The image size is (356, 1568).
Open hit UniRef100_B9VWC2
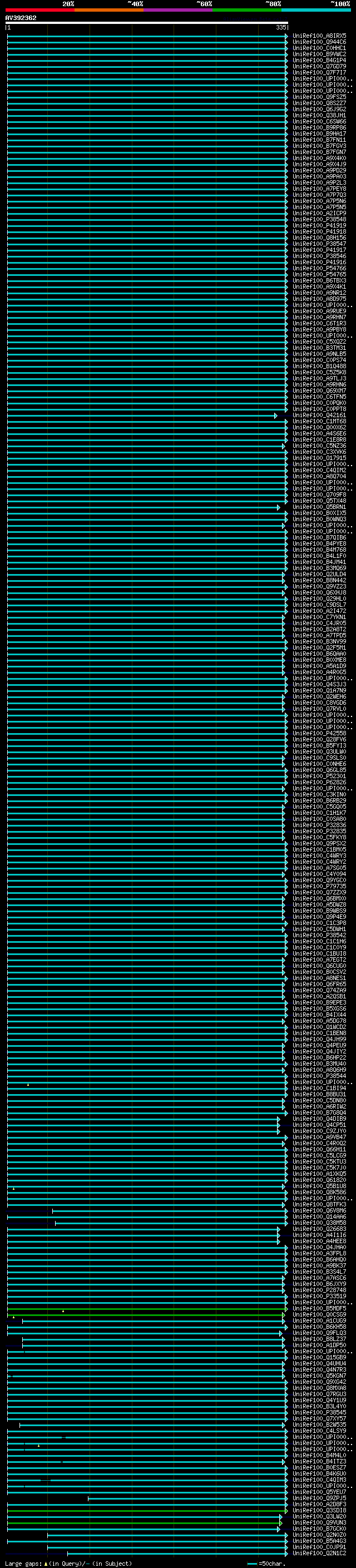click(319, 54)
